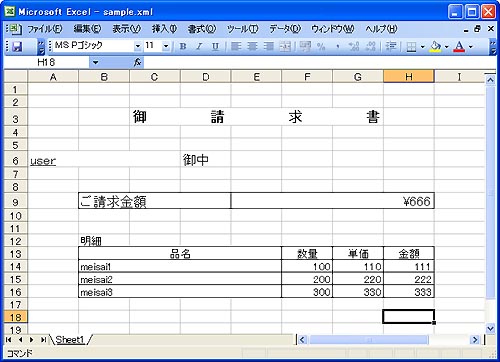Open the 挿入(I) menu
Viewport: 500px width, 362px height.
coord(164,29)
